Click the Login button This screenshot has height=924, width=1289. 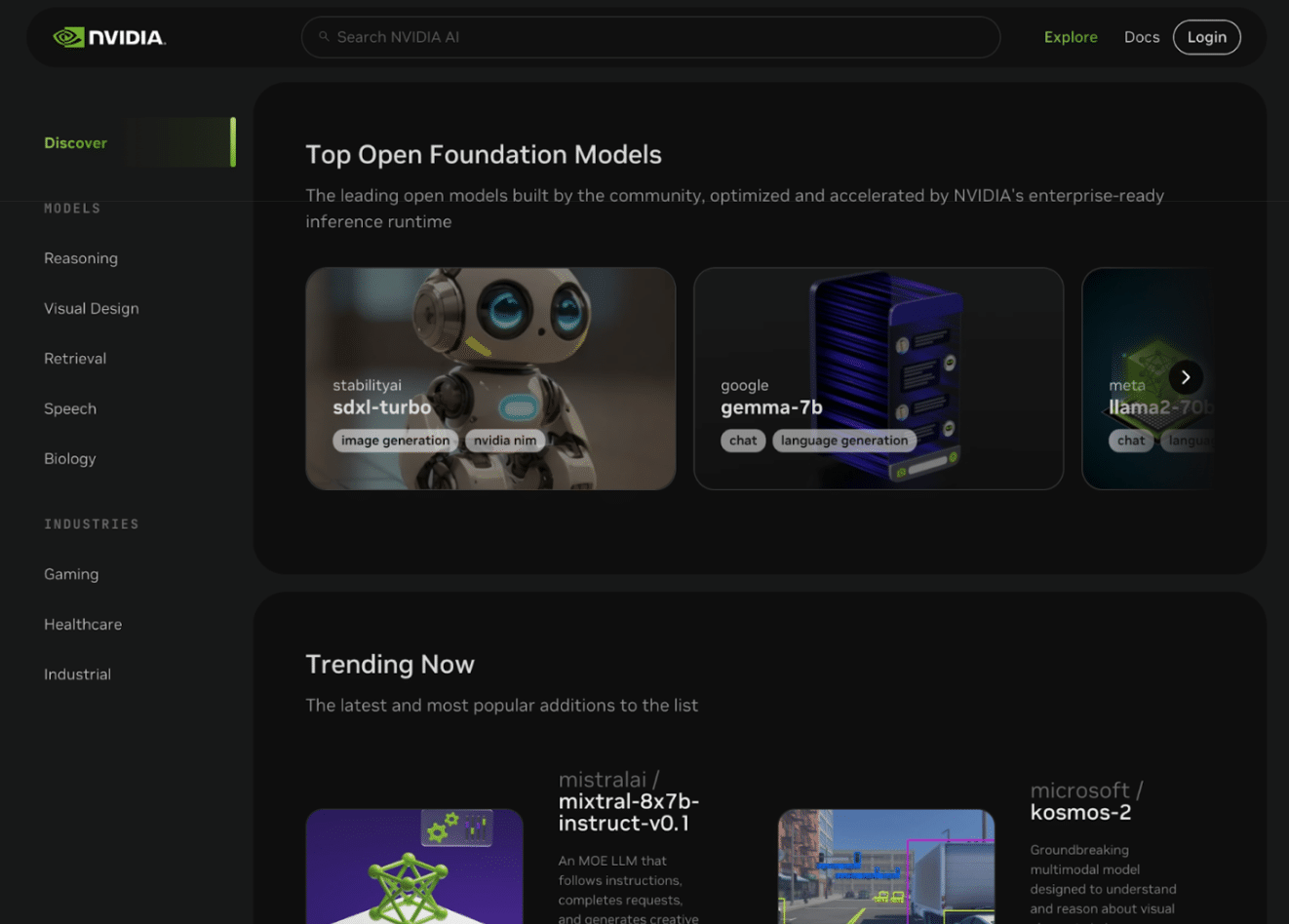pos(1207,37)
